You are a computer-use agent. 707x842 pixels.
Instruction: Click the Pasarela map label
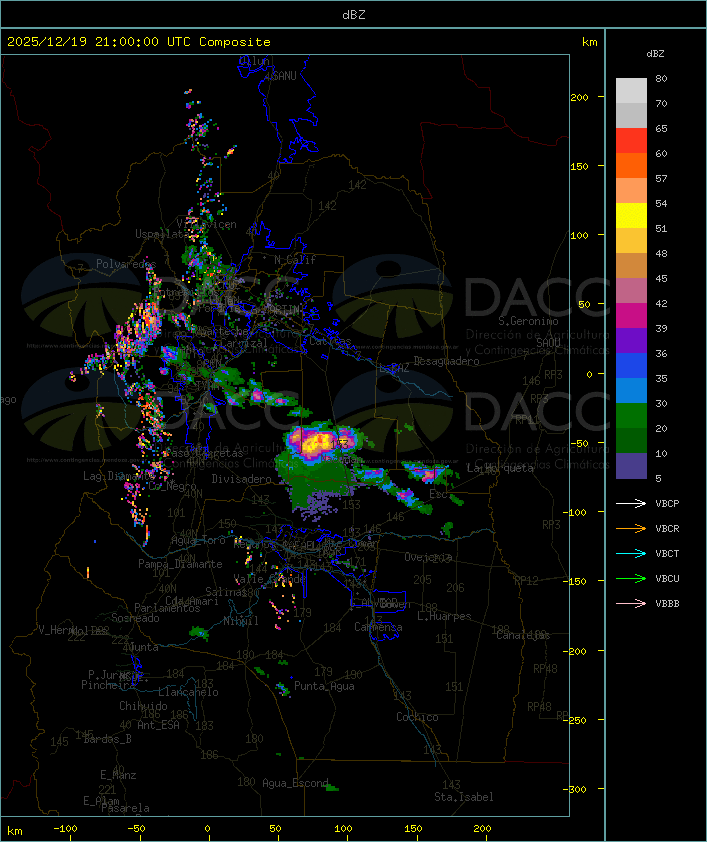coord(125,808)
